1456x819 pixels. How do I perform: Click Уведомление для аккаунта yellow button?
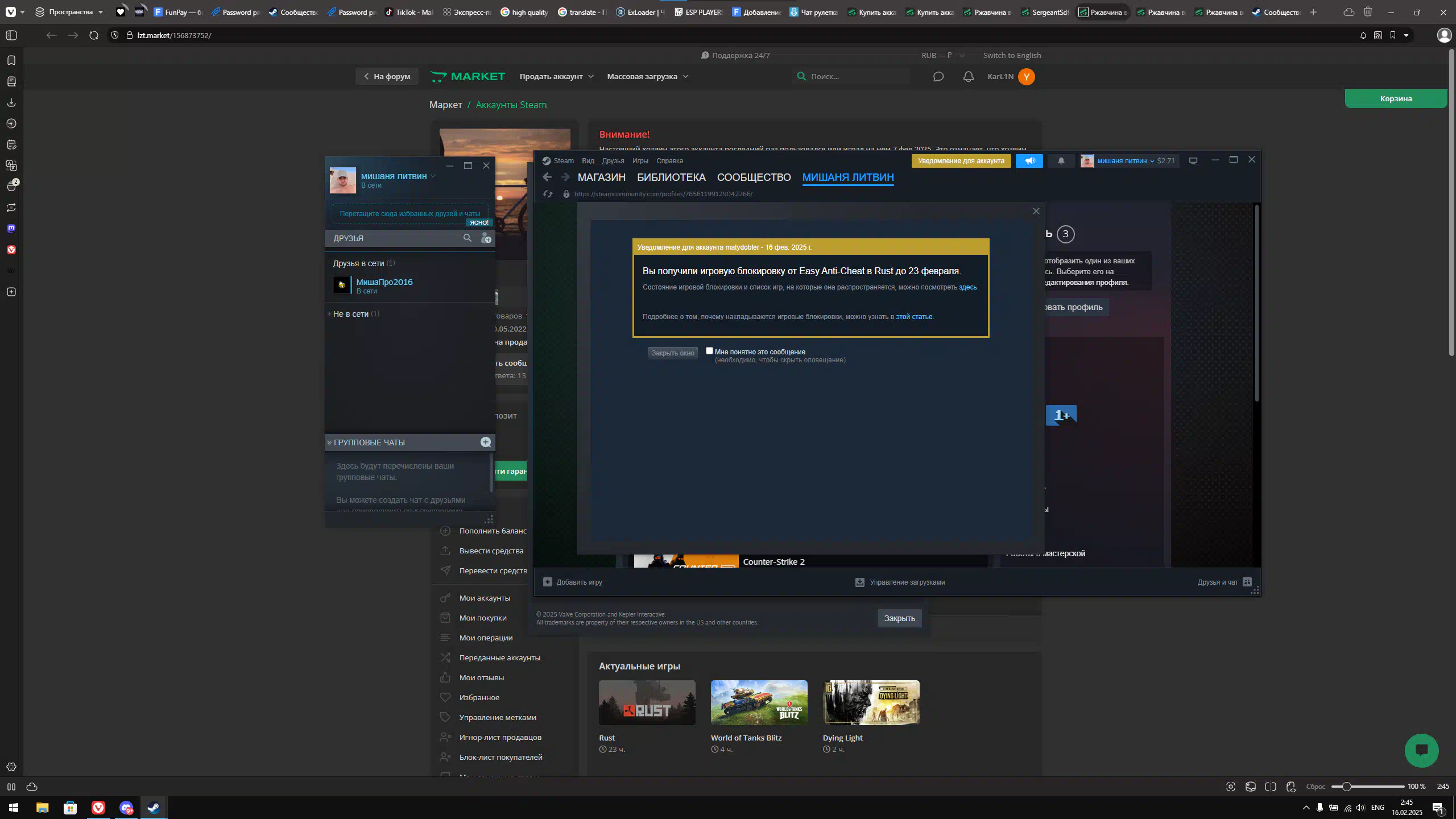(x=961, y=161)
